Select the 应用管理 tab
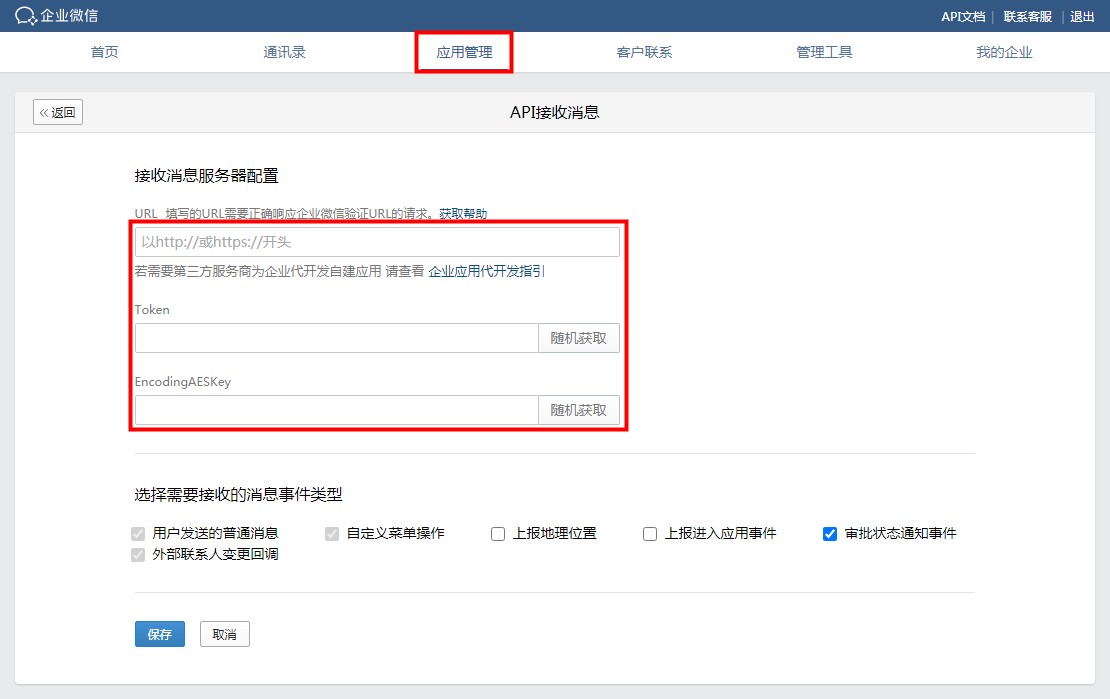1110x699 pixels. click(x=464, y=52)
